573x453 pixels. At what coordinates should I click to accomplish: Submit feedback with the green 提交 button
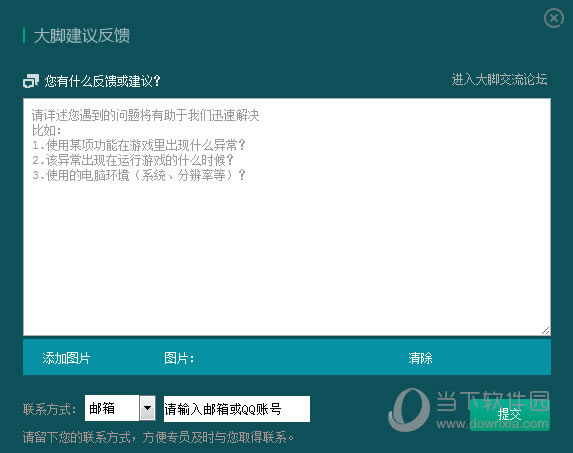click(510, 415)
